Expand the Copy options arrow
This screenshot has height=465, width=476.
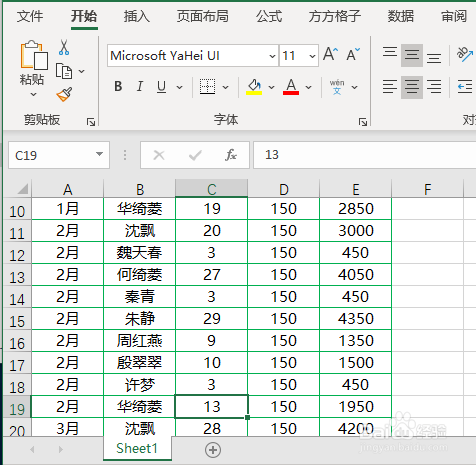[x=82, y=71]
